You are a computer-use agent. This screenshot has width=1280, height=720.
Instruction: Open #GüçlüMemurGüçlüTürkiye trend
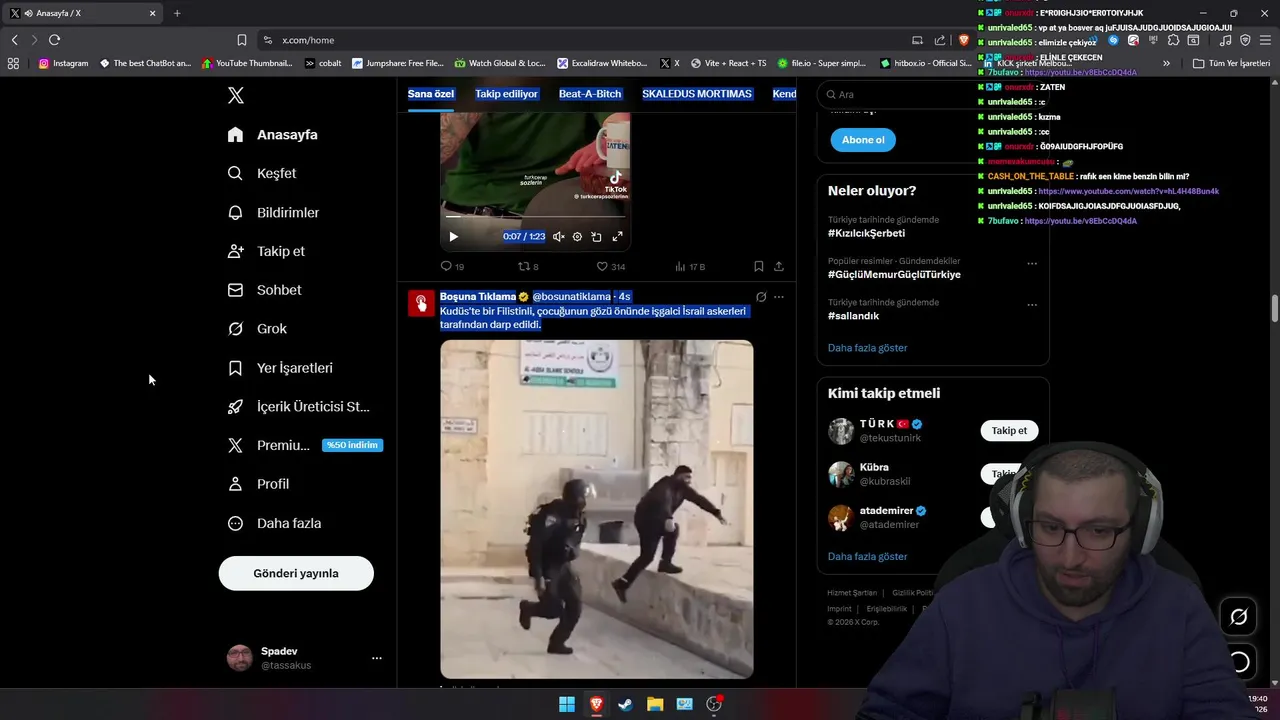click(894, 275)
